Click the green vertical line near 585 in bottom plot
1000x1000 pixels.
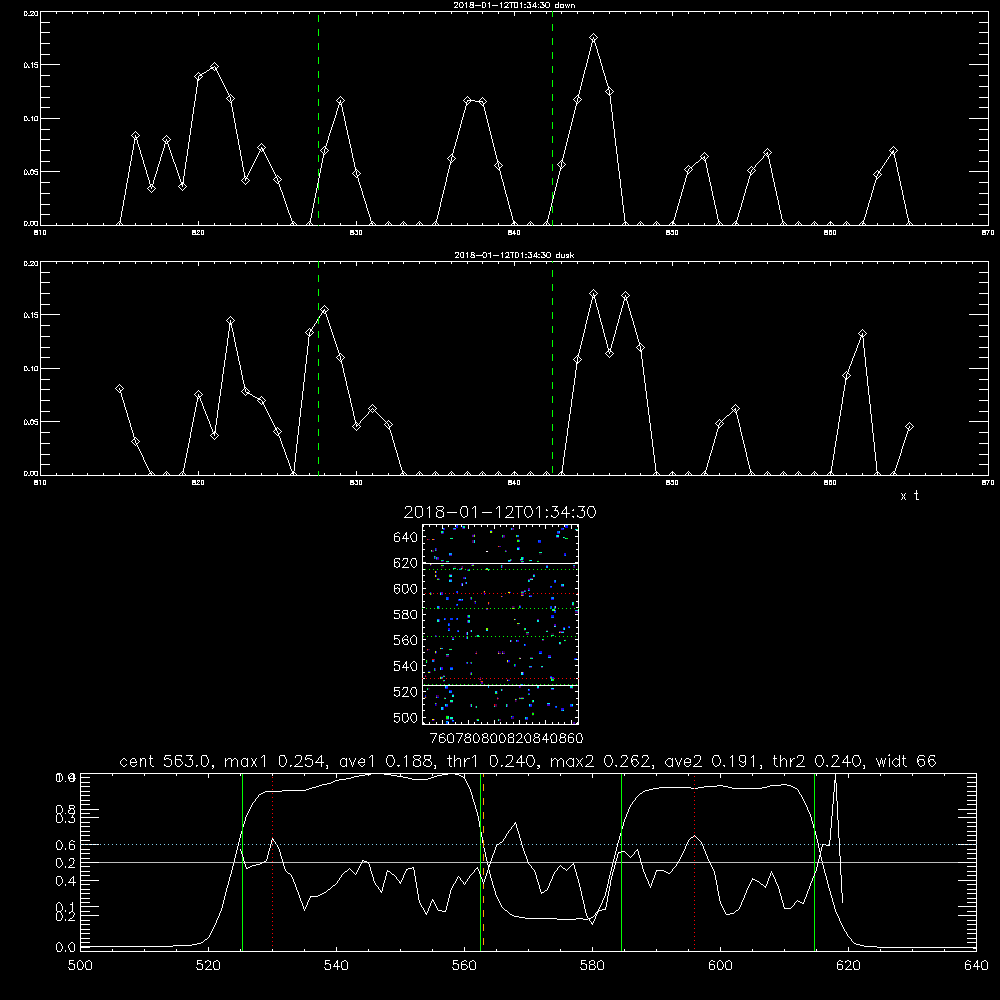[x=621, y=861]
